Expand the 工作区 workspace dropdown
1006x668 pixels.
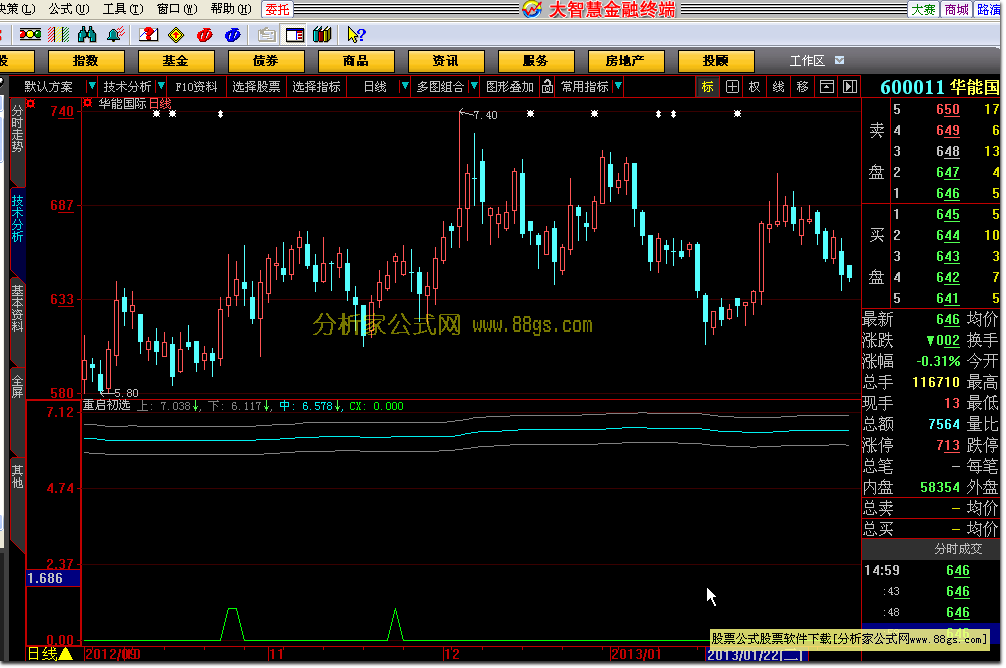[x=839, y=60]
